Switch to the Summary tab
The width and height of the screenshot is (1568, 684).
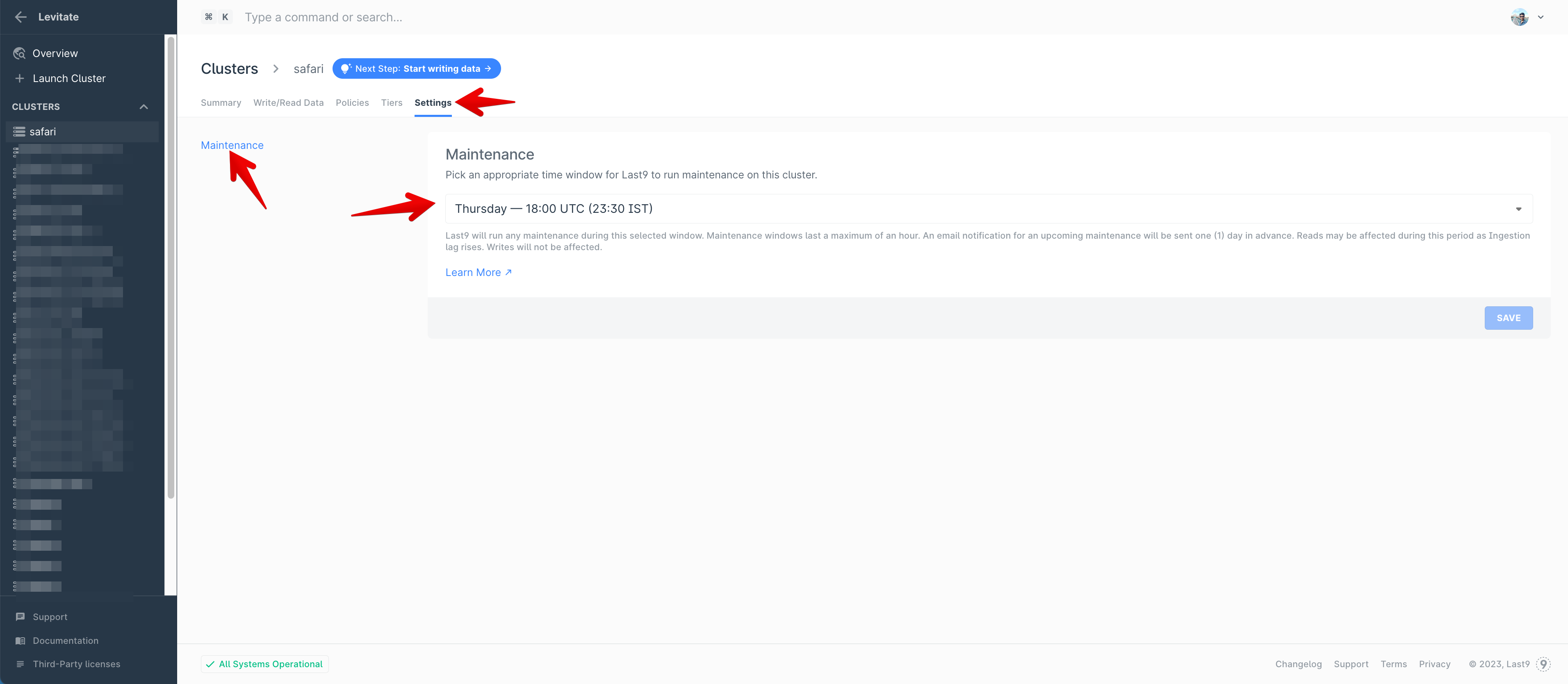pos(221,103)
